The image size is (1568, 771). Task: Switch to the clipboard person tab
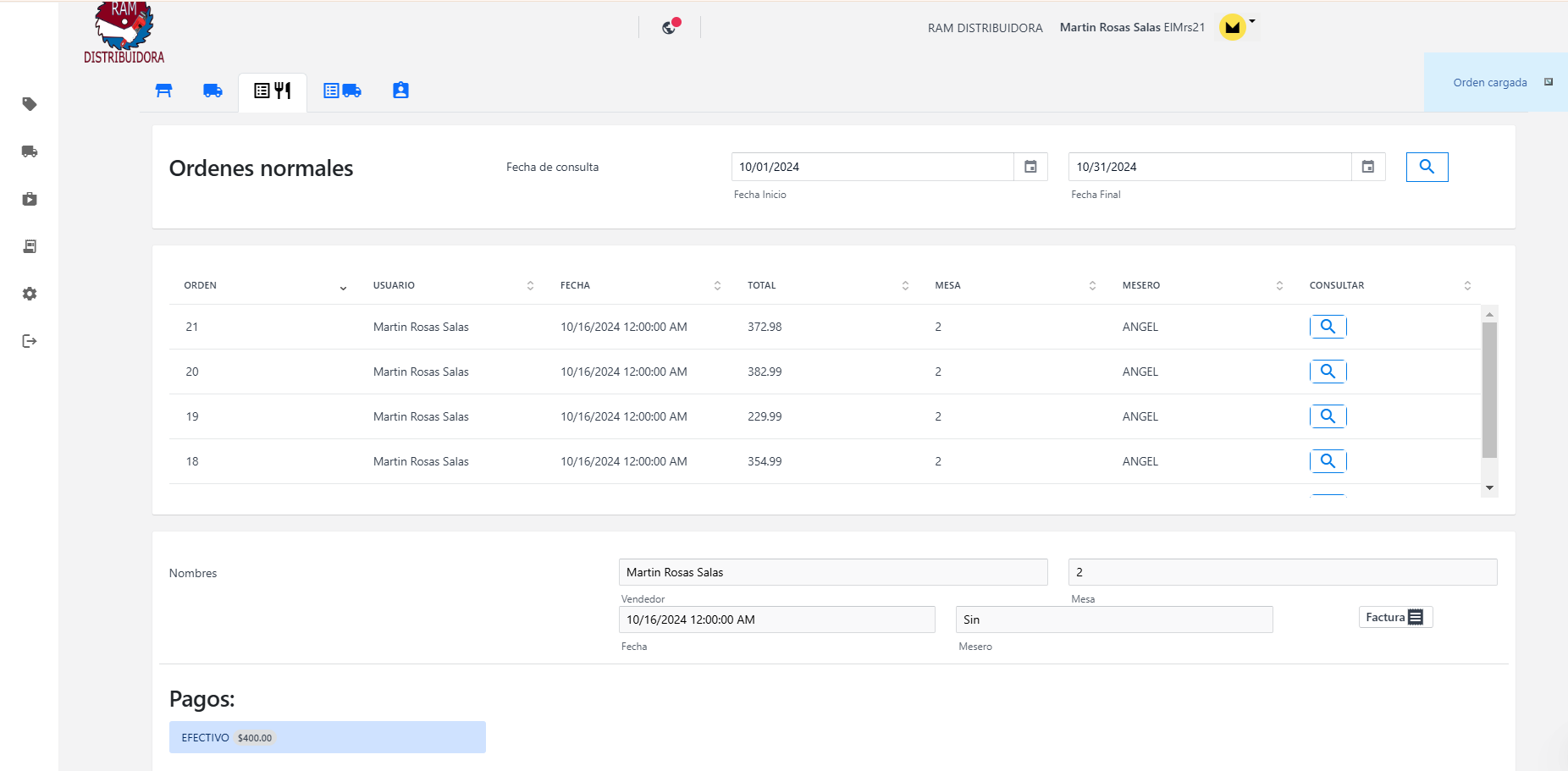(x=400, y=91)
